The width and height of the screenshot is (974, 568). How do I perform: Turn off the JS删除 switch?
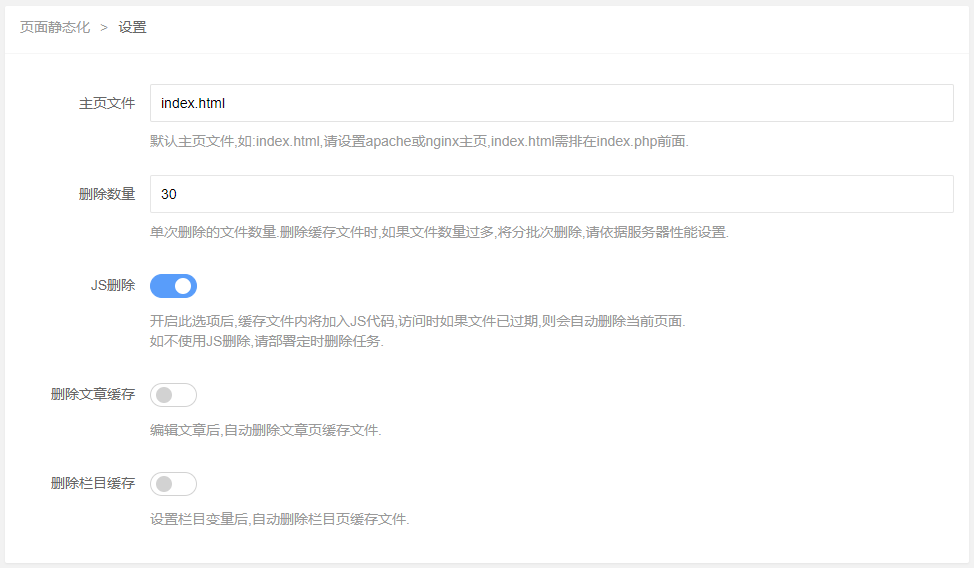click(x=173, y=286)
